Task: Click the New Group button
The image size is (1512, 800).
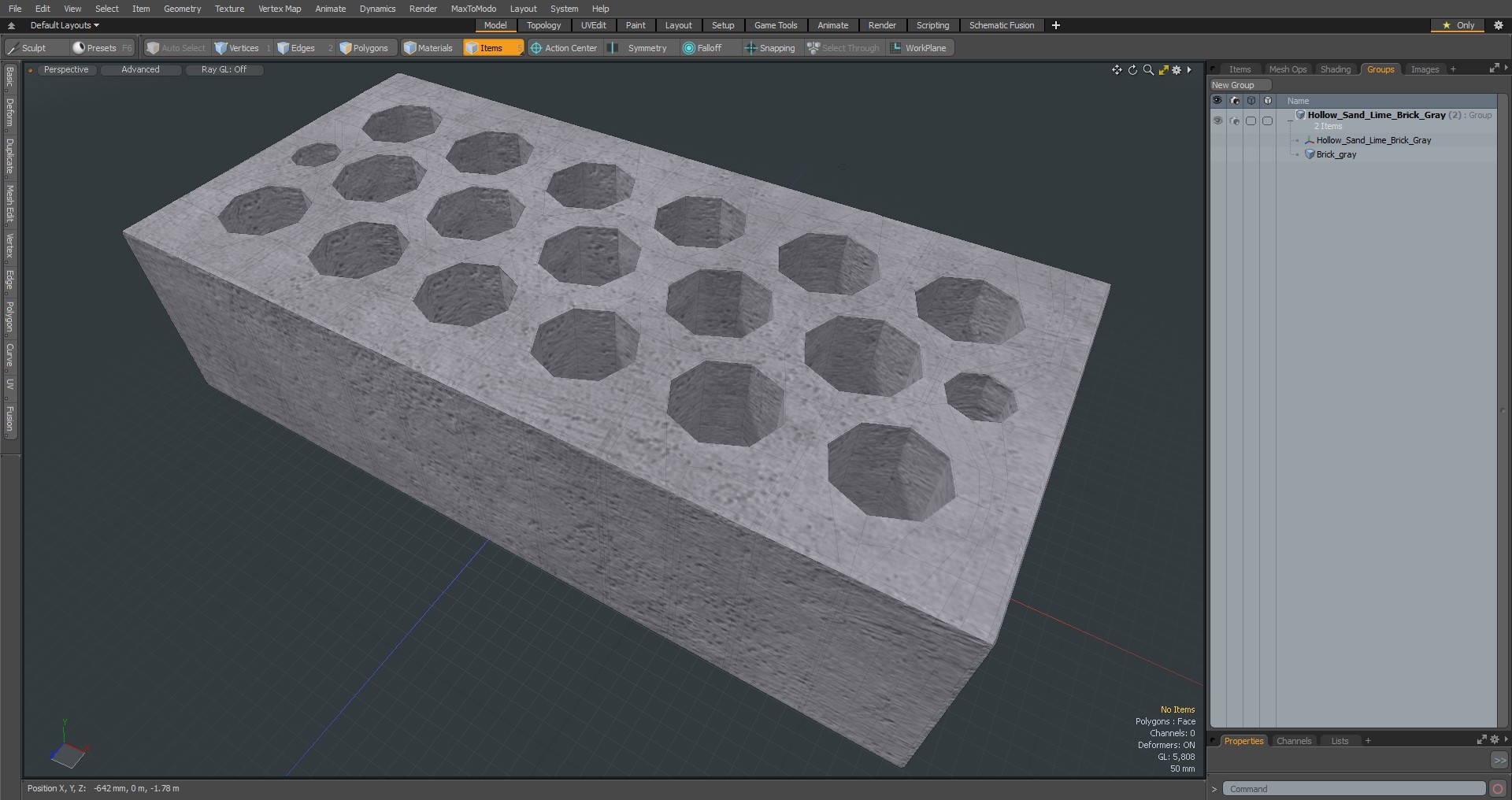Action: pos(1240,85)
